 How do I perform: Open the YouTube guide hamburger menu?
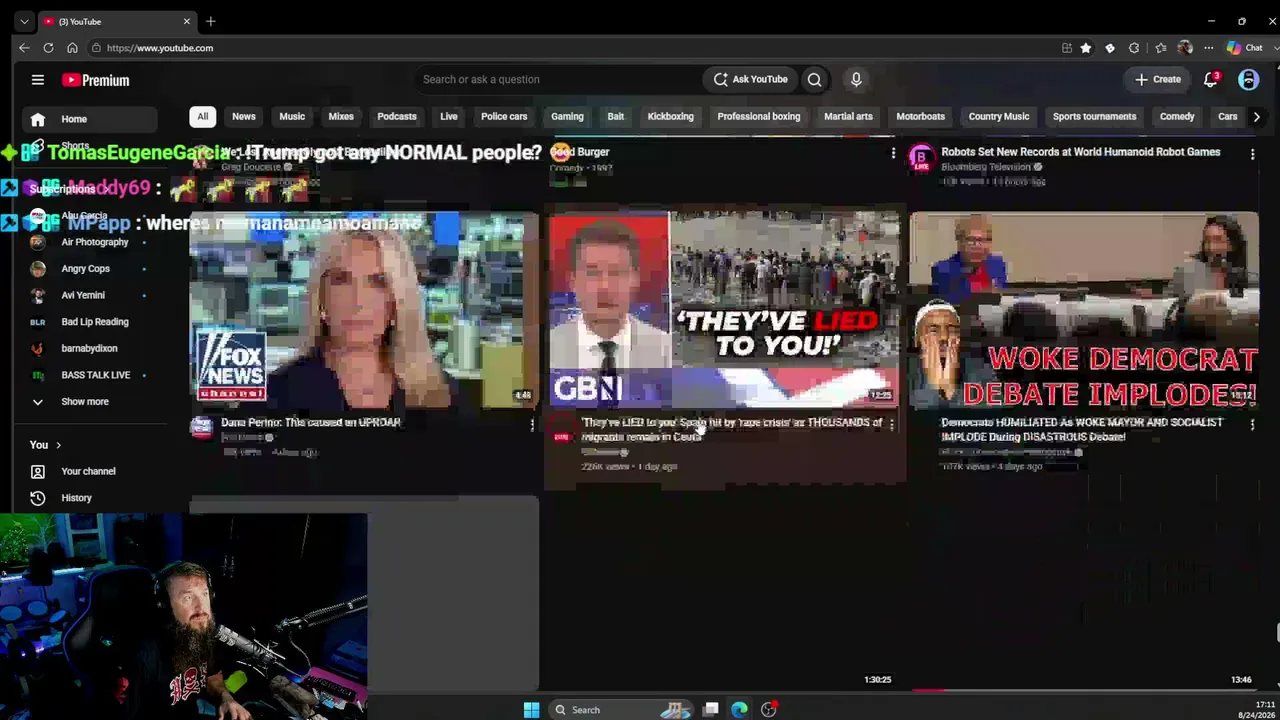[37, 80]
